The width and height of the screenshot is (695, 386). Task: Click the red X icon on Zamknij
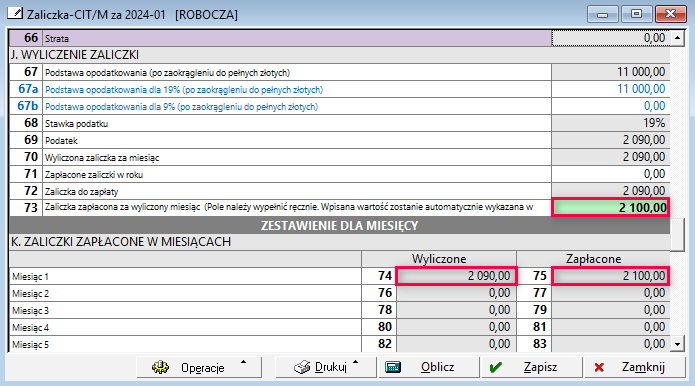(x=599, y=367)
